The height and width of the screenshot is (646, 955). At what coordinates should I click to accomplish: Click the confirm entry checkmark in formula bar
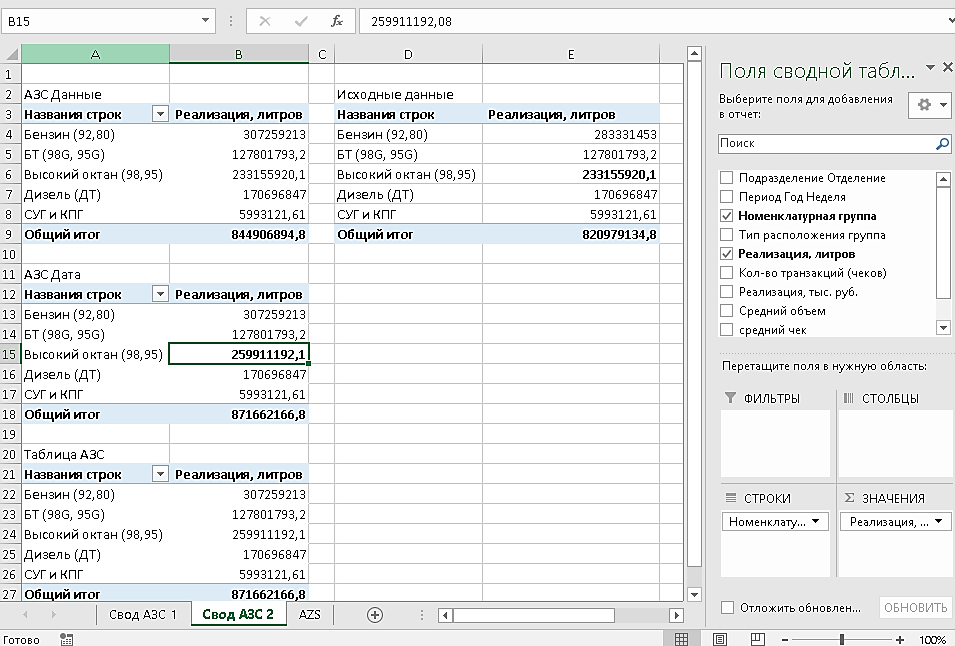(x=301, y=21)
